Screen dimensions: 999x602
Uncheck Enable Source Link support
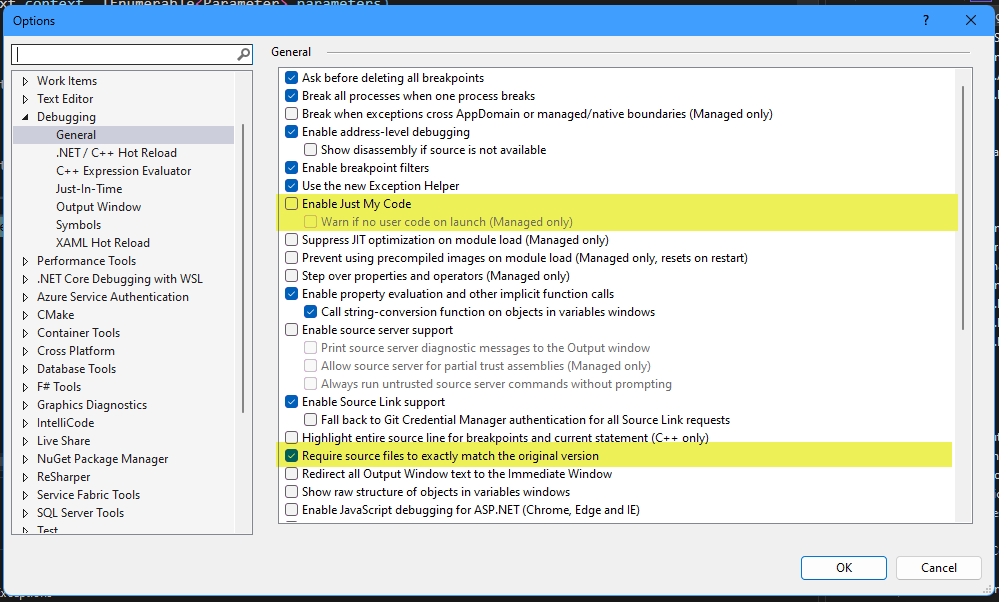tap(292, 402)
